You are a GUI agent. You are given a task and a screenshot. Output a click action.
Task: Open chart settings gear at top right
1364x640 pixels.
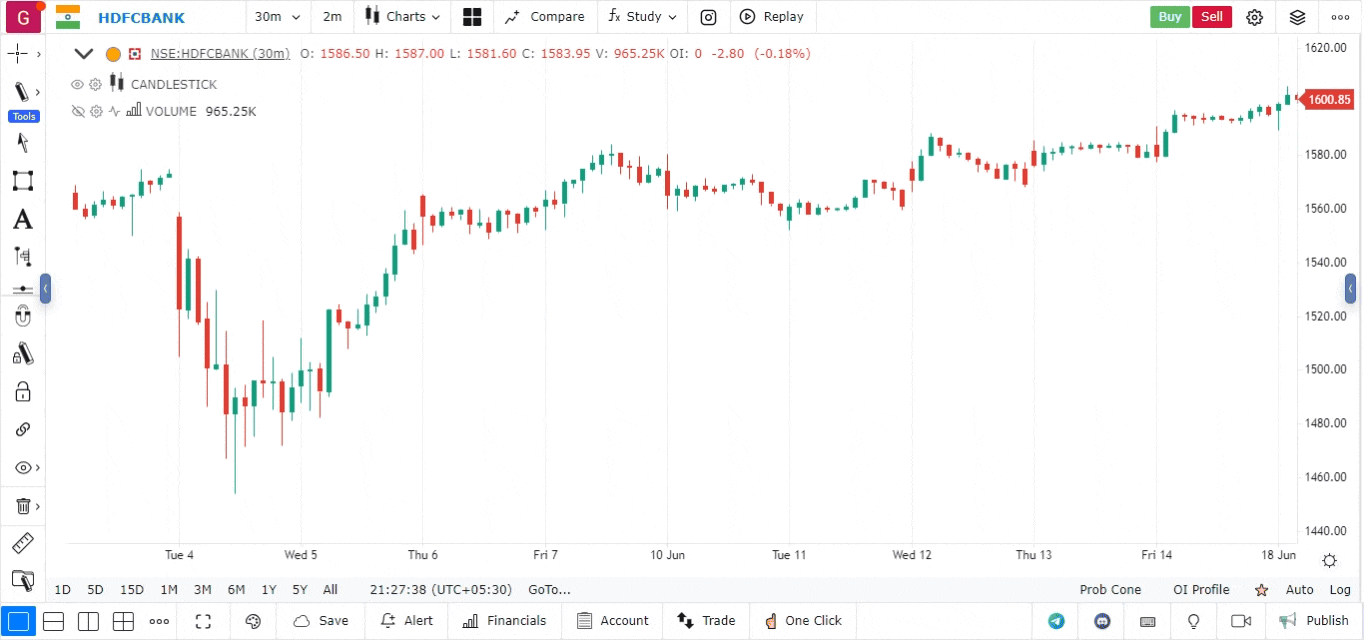click(x=1254, y=17)
